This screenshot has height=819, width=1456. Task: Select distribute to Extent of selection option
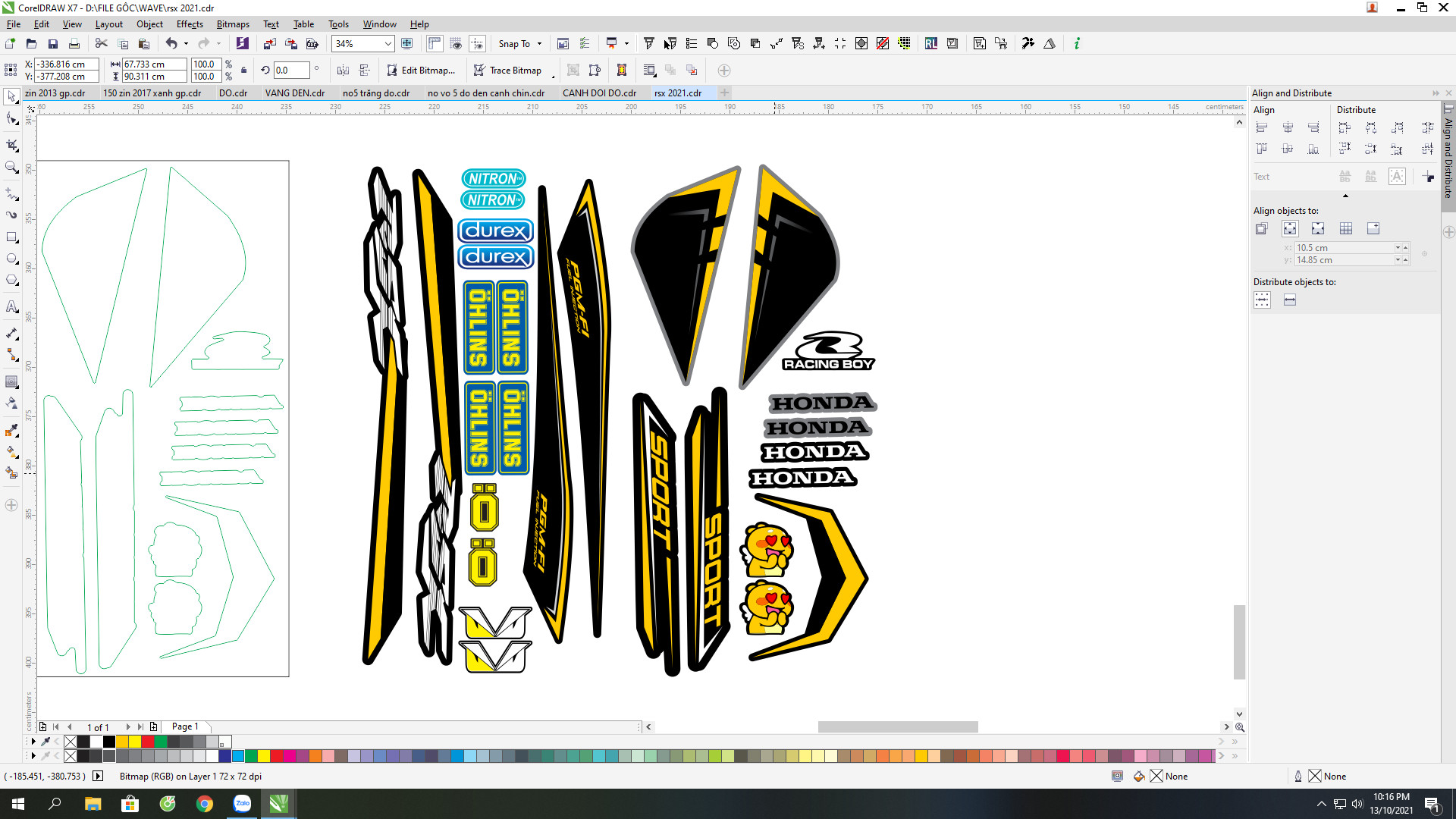(x=1262, y=300)
